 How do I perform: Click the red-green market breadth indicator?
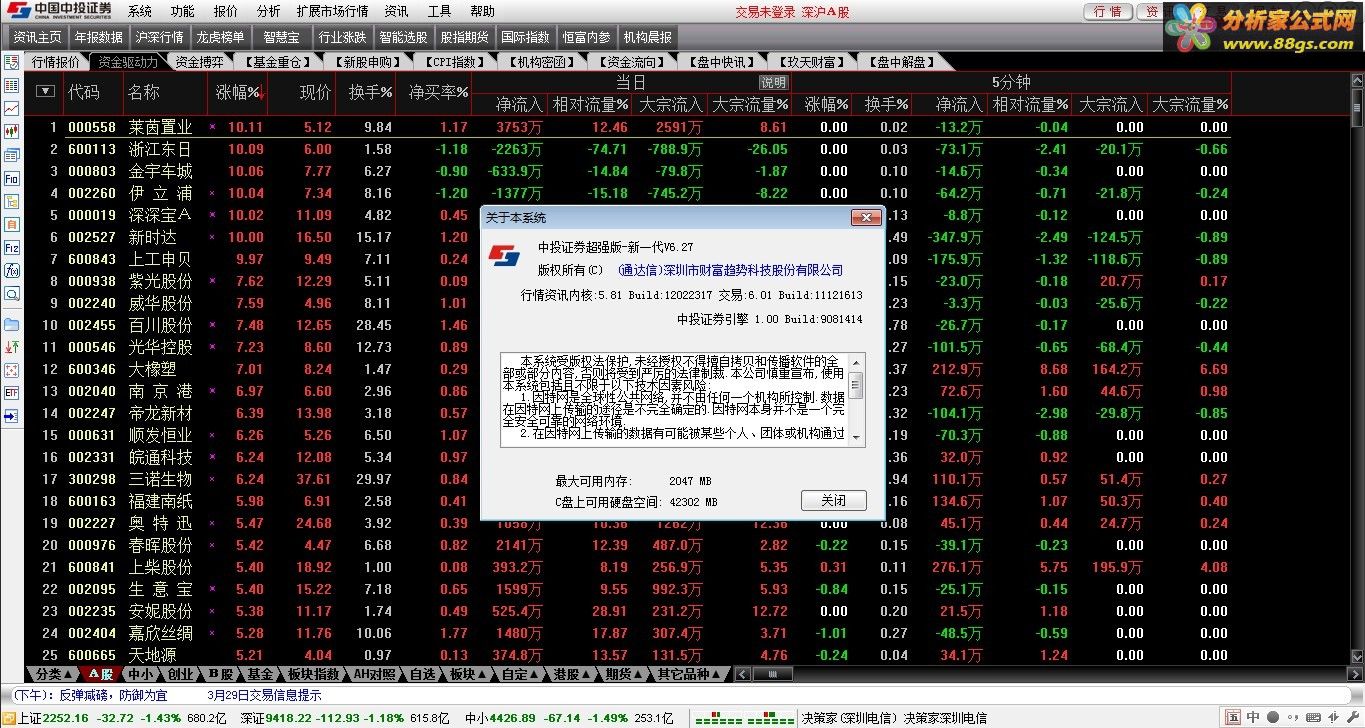[x=745, y=718]
